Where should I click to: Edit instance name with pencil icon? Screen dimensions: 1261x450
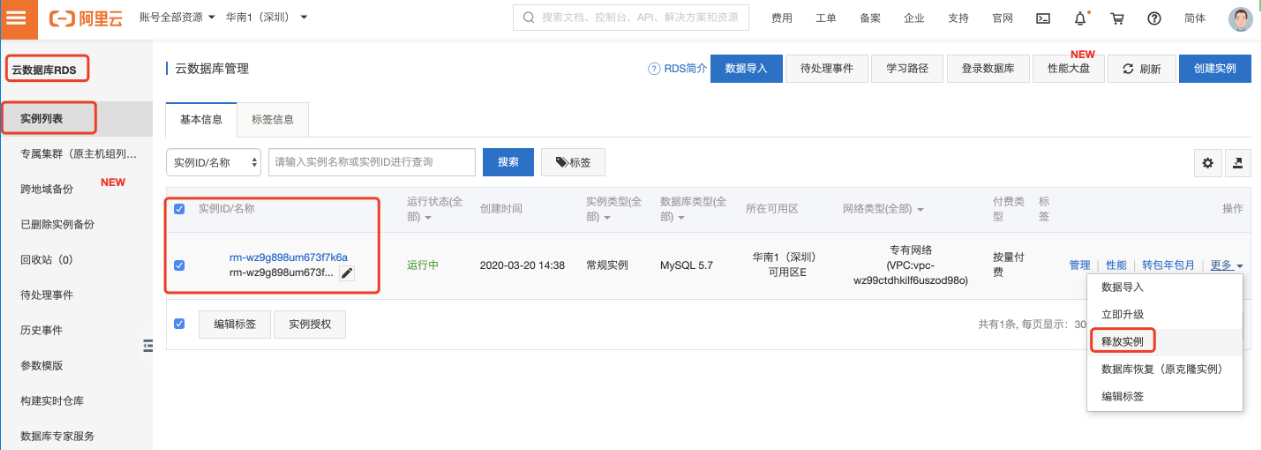pyautogui.click(x=347, y=273)
